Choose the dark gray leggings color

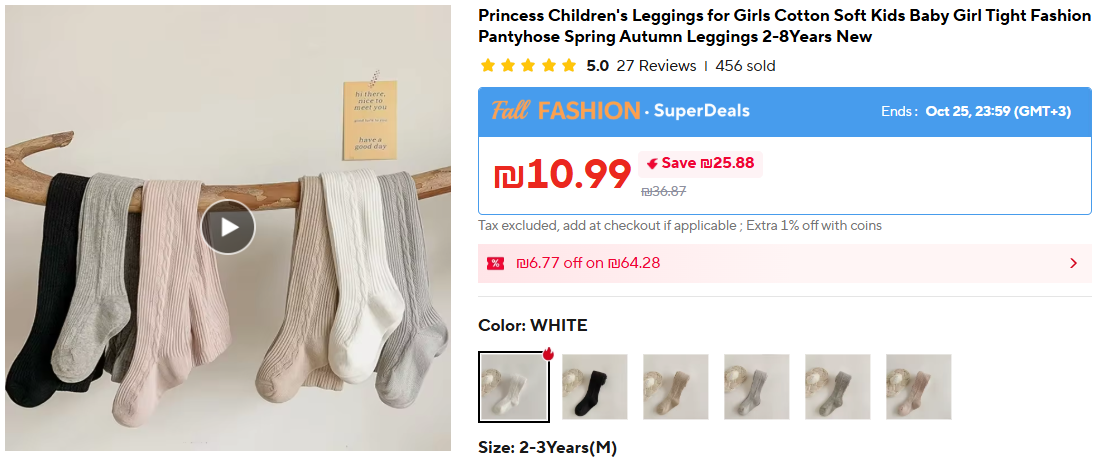[x=838, y=387]
